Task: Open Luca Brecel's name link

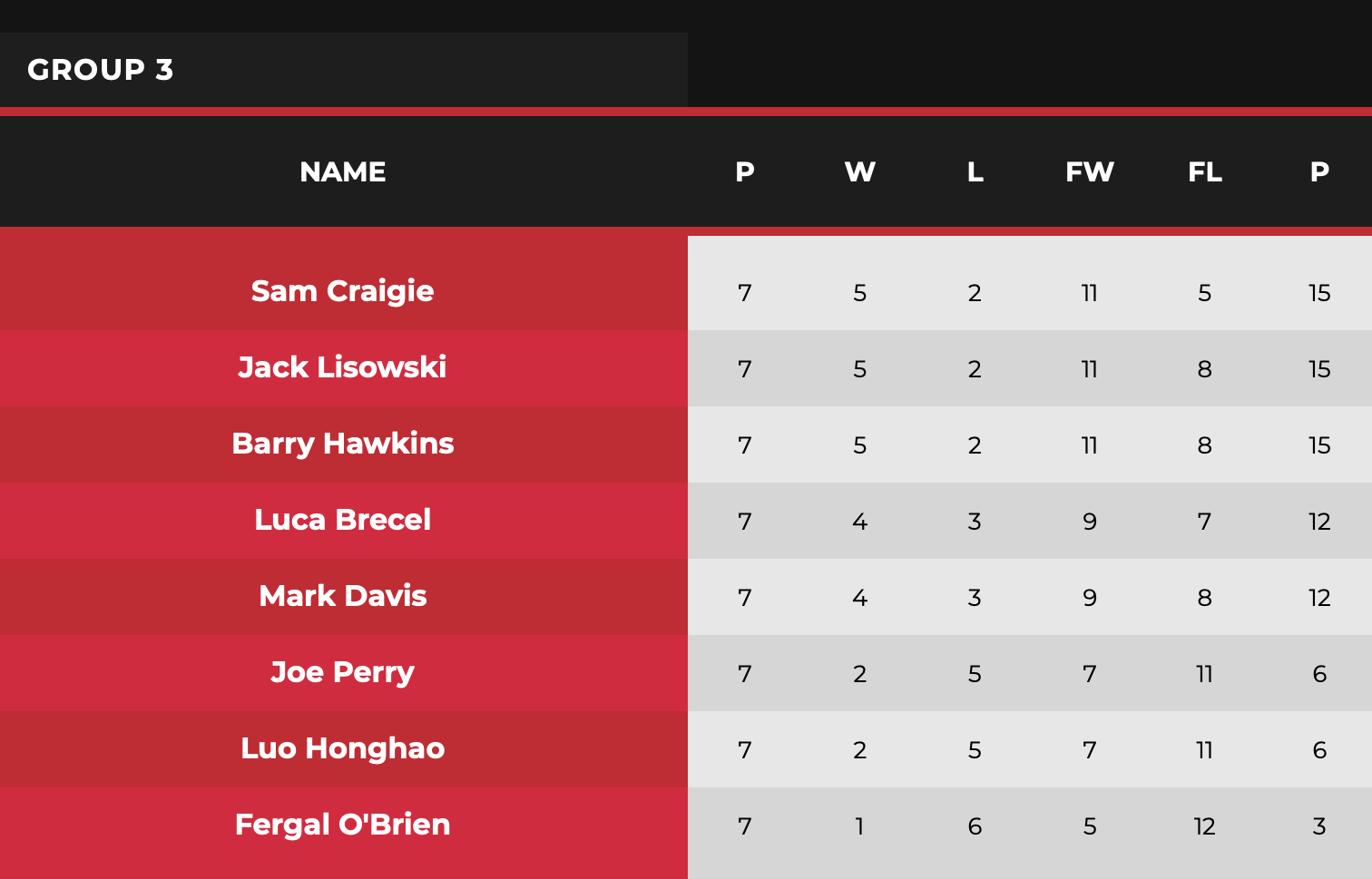Action: [343, 520]
